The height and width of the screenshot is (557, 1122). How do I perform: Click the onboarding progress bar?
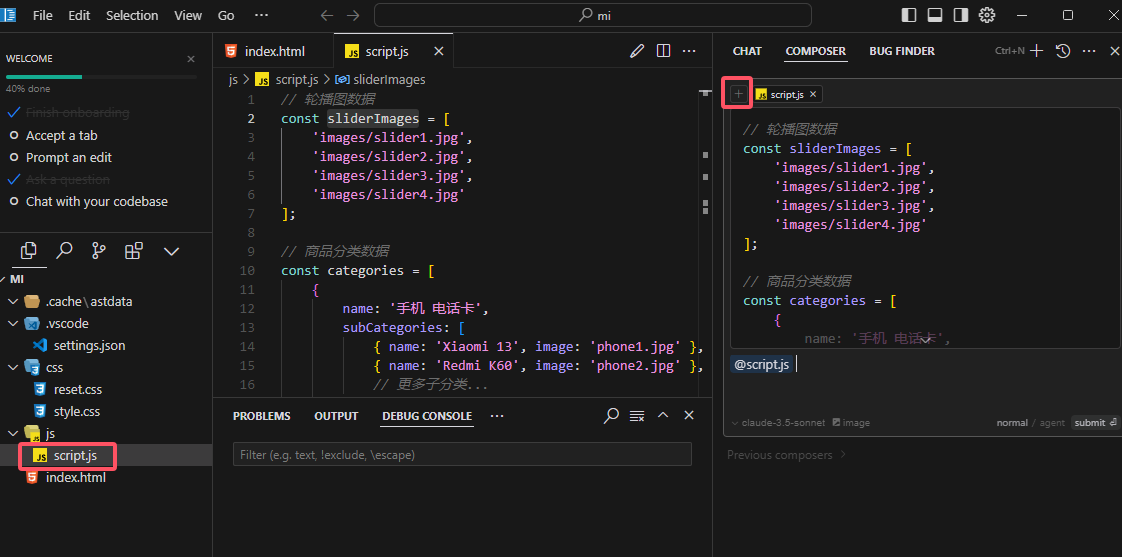101,77
